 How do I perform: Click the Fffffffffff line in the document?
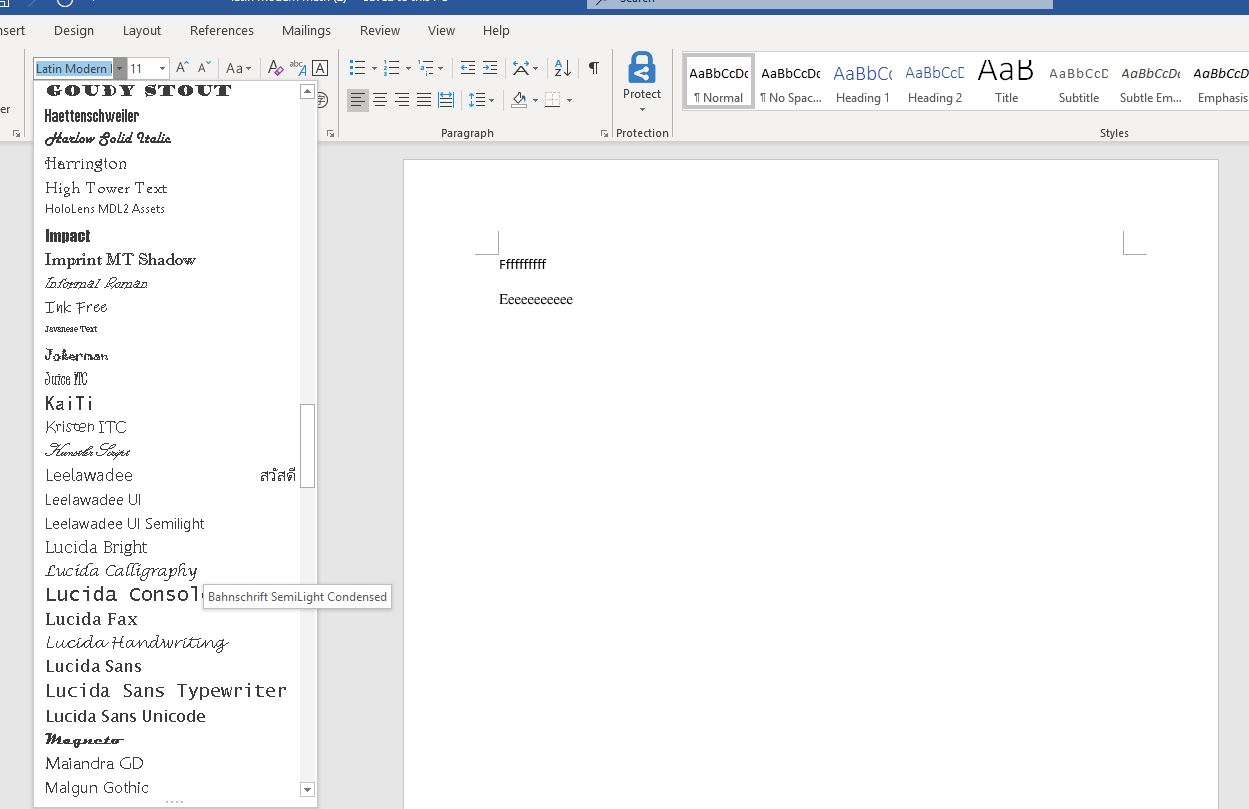[x=523, y=264]
